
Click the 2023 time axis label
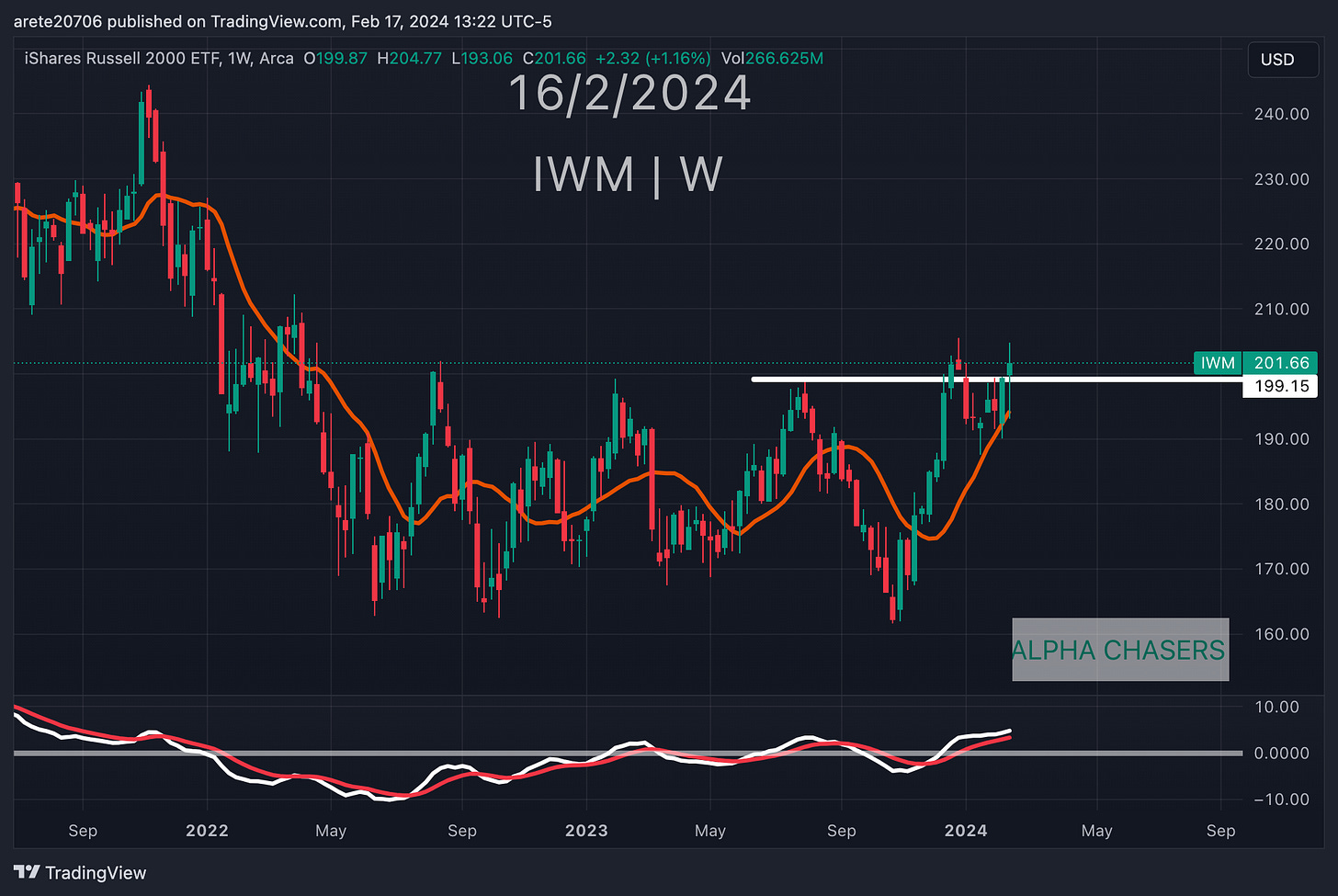tap(586, 831)
